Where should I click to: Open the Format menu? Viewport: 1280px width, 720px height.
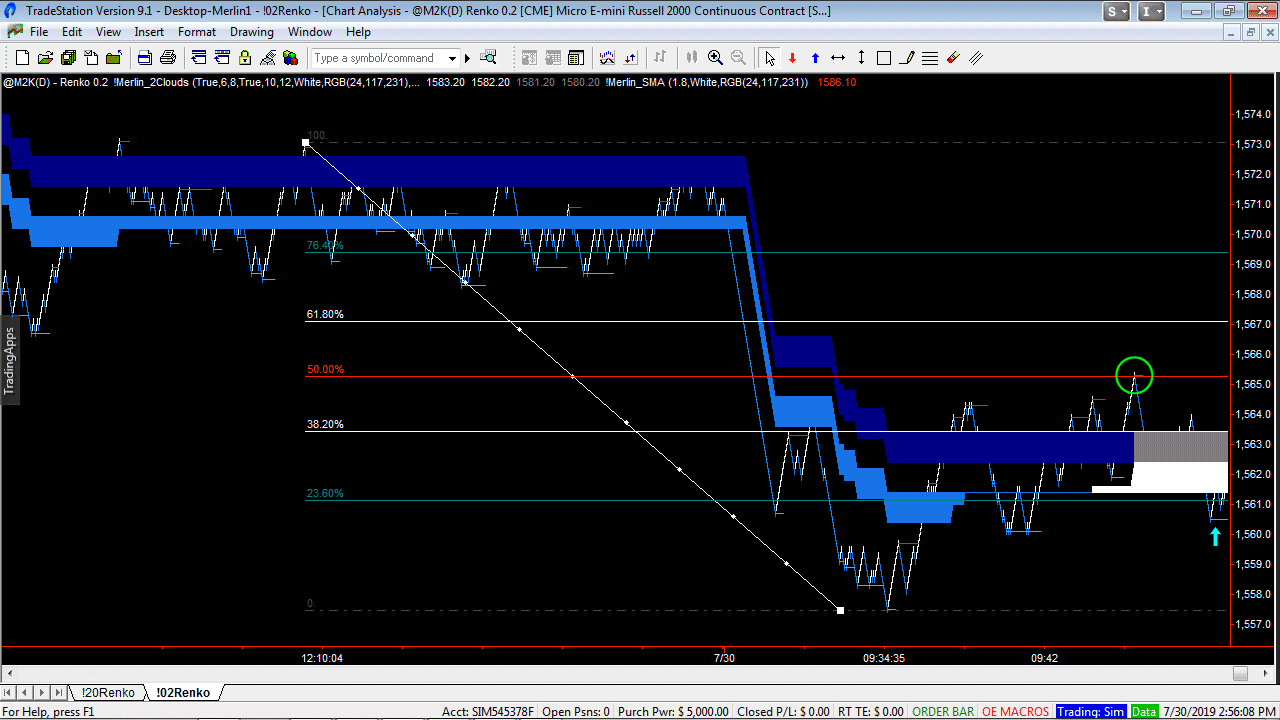[197, 32]
